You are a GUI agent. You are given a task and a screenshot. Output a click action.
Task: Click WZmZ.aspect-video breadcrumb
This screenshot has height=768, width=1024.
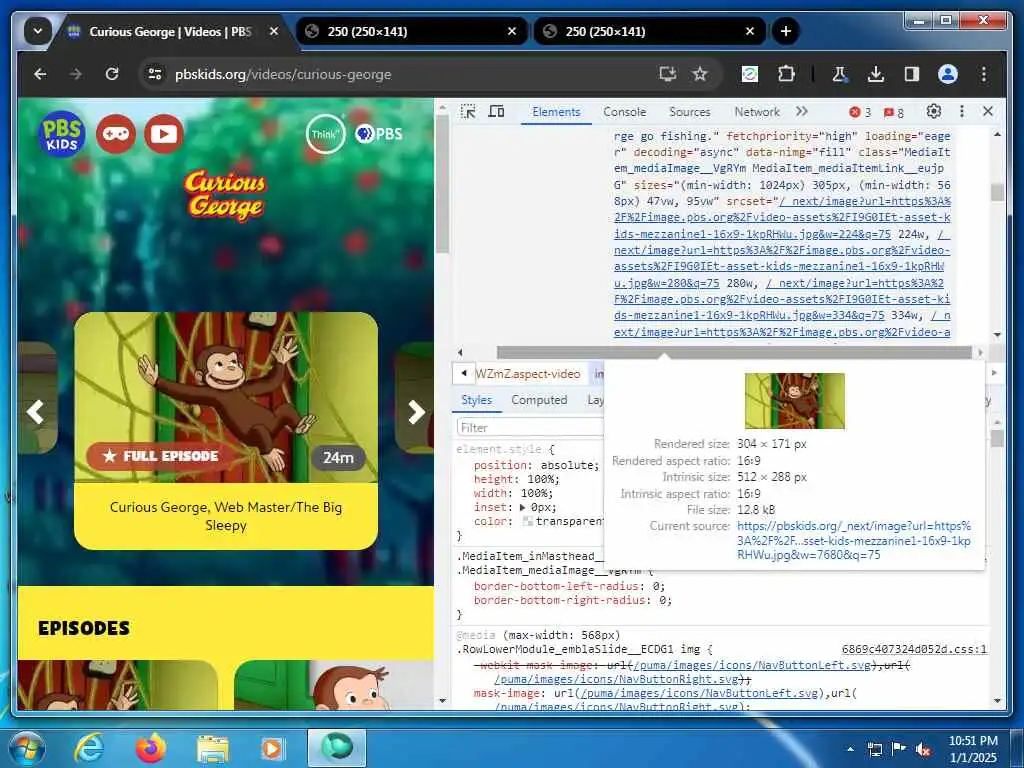pyautogui.click(x=528, y=374)
